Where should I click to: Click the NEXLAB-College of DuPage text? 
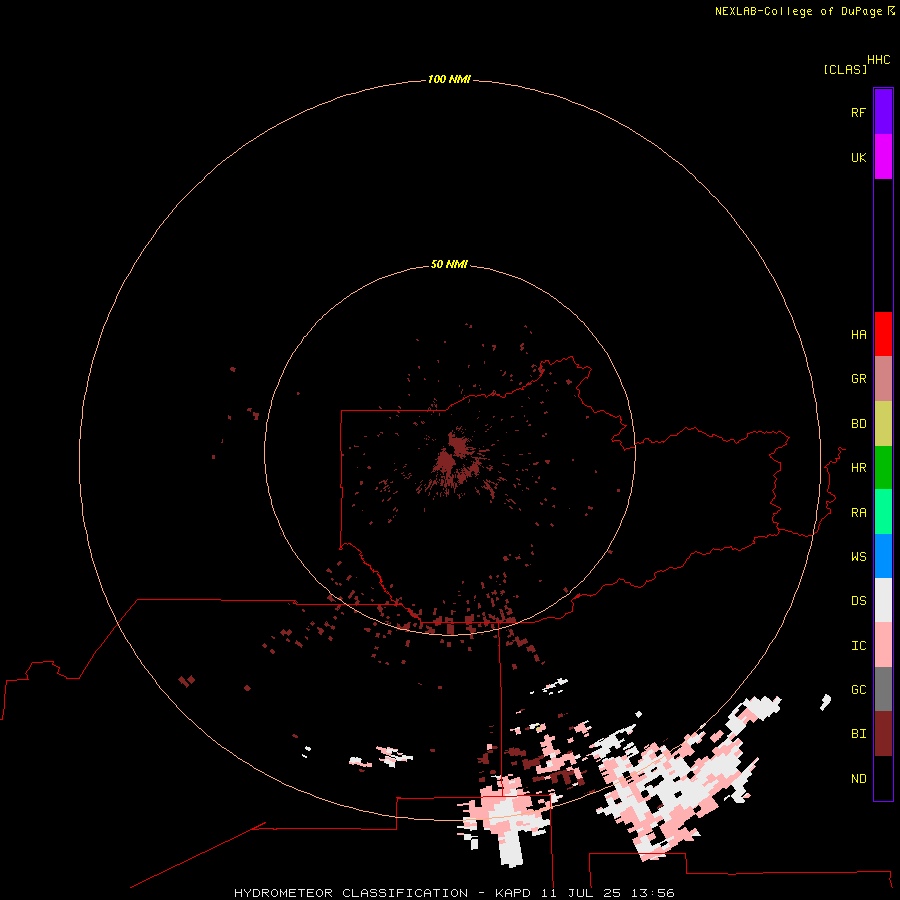coord(798,11)
